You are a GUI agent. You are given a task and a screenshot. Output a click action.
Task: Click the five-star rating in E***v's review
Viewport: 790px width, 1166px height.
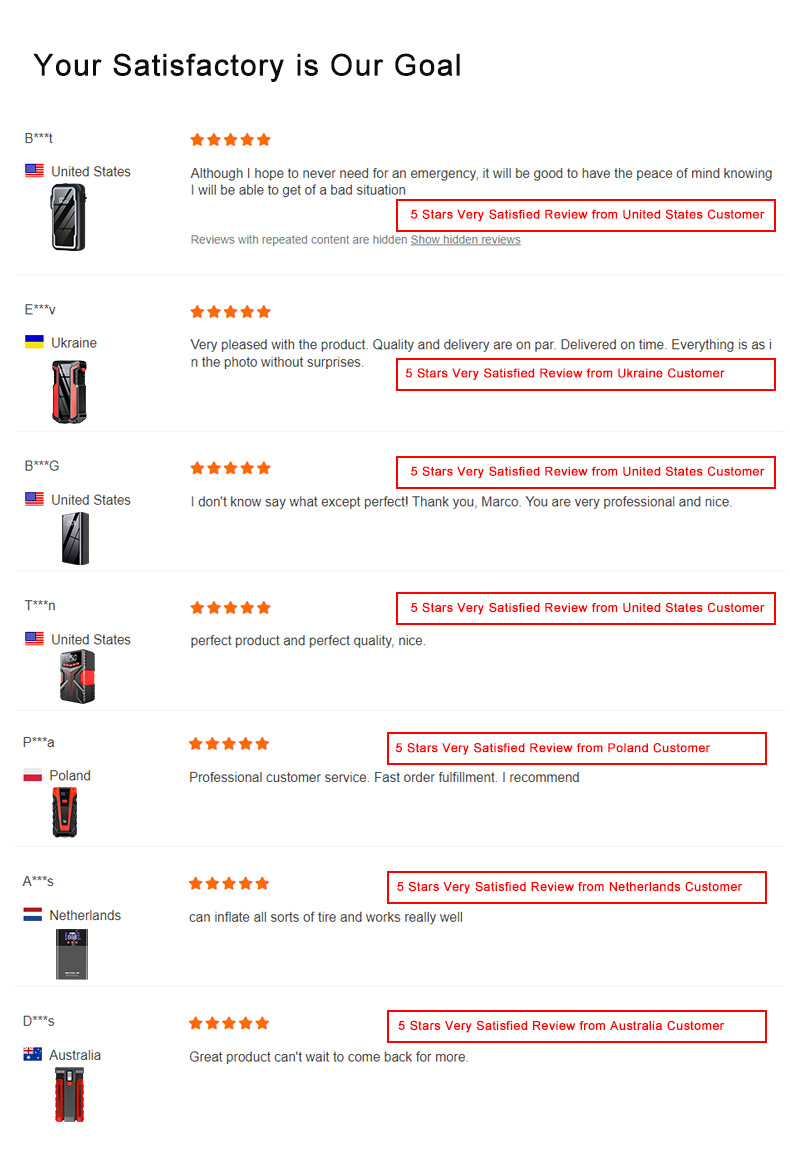231,312
